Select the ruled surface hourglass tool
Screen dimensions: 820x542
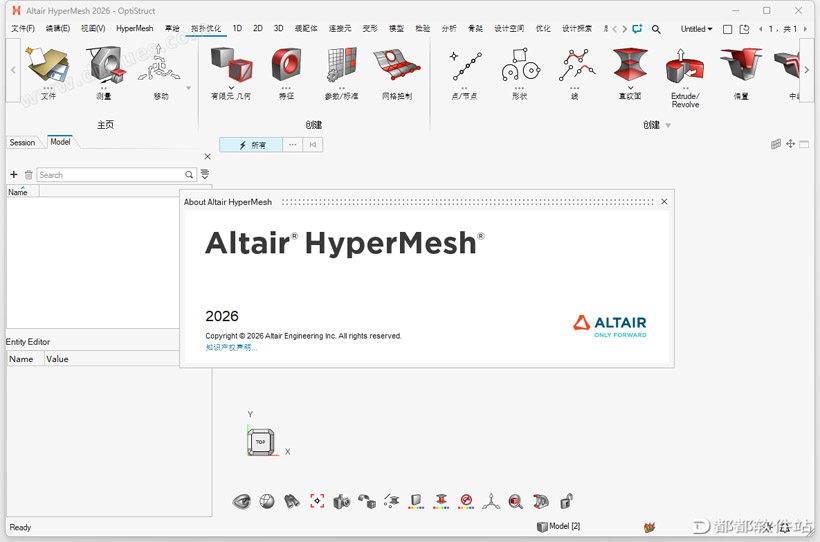click(630, 65)
